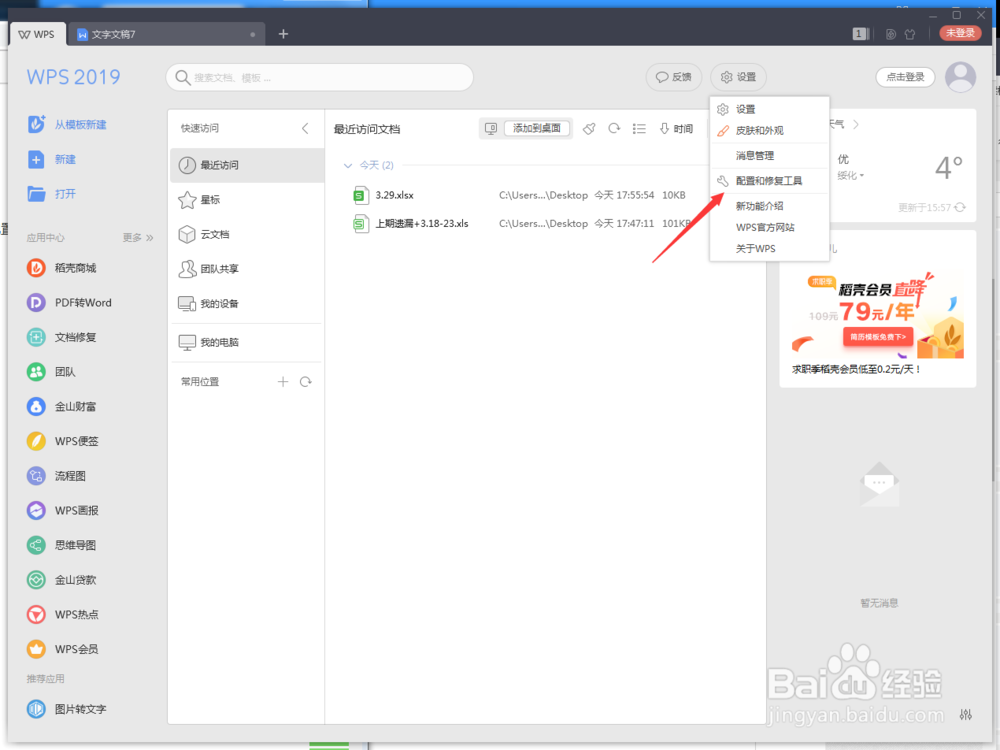Select 团队共享 in quick access

tap(247, 268)
